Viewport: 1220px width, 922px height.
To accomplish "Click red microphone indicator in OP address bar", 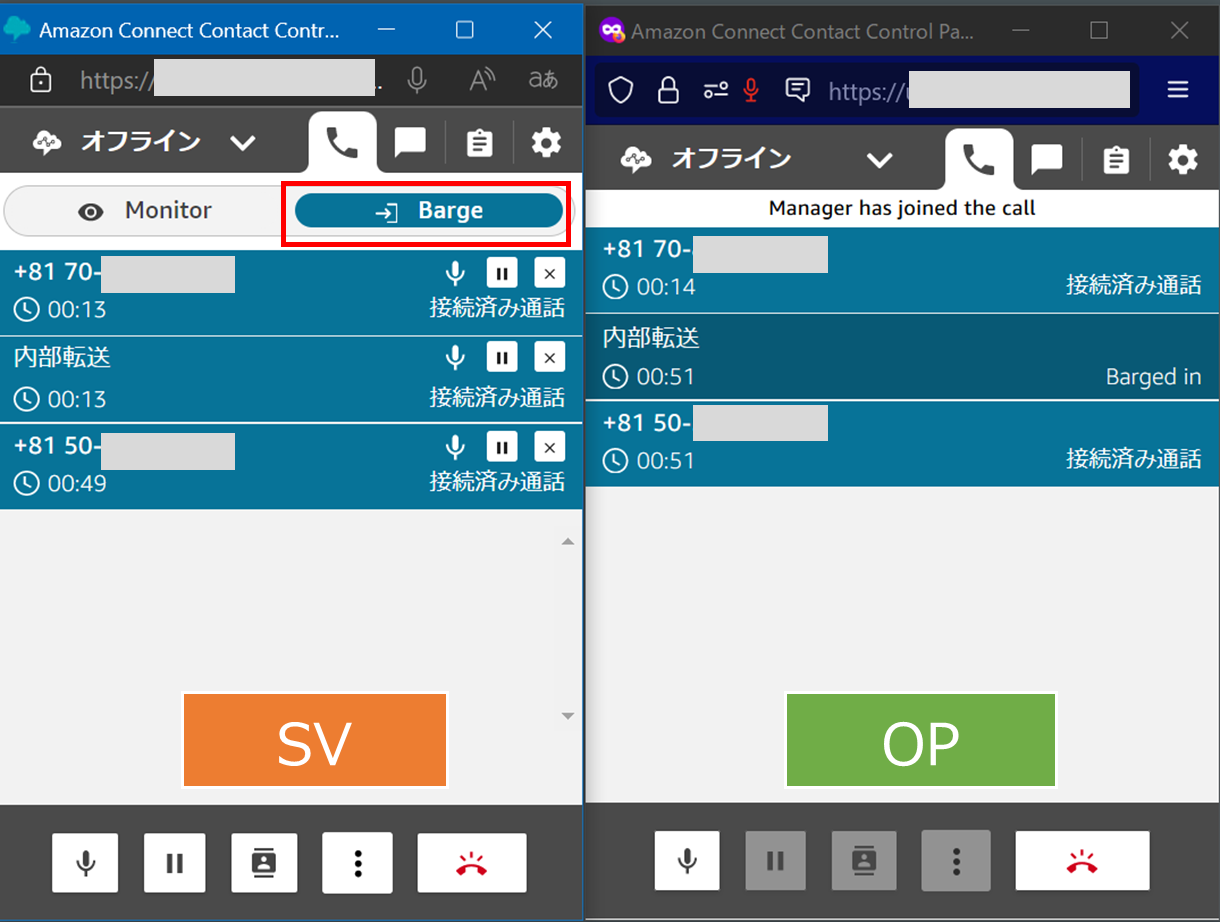I will coord(752,91).
